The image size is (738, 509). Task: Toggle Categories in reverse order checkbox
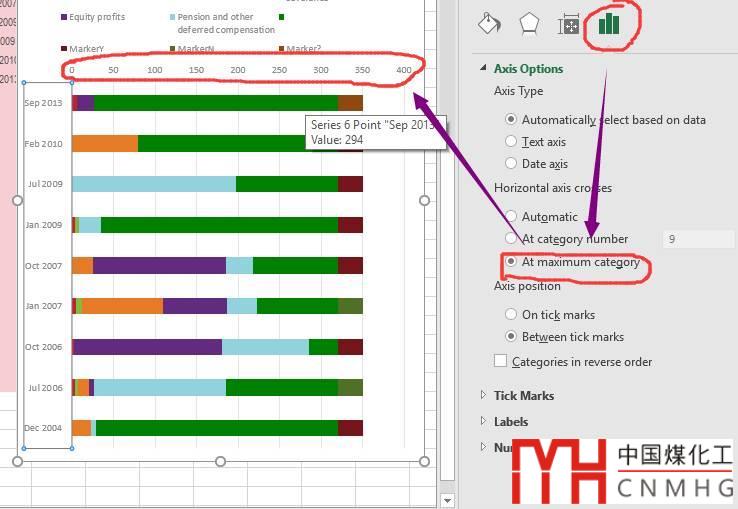[x=500, y=361]
